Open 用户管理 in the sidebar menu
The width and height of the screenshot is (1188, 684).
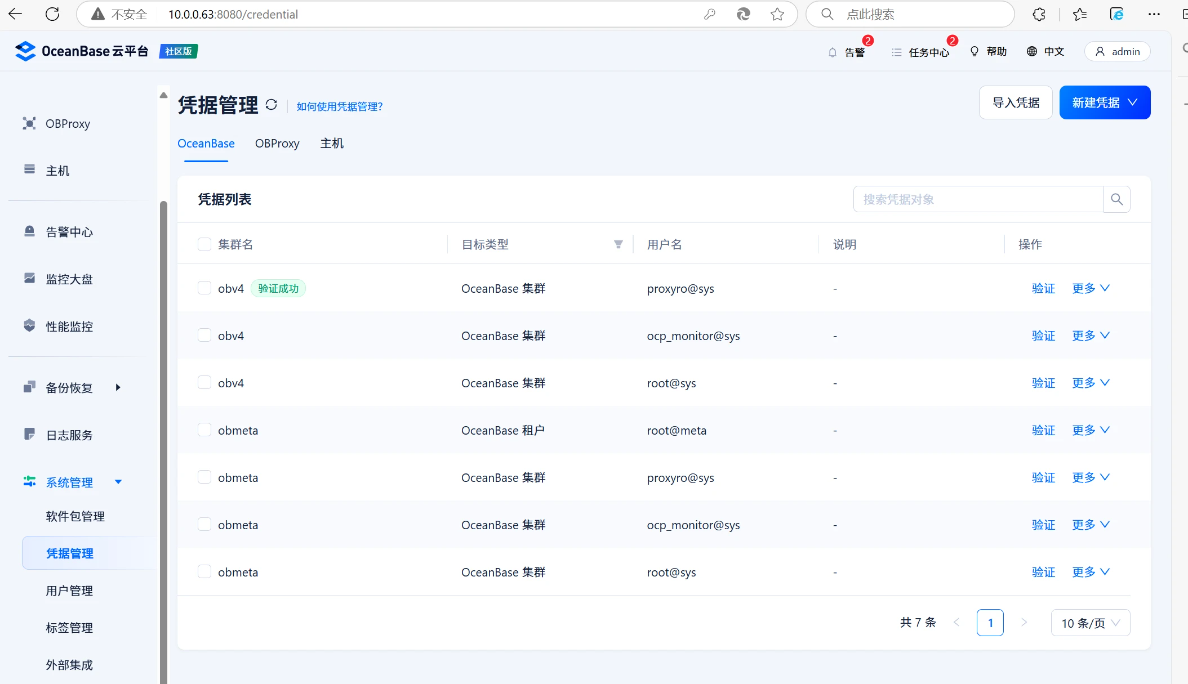pos(69,591)
